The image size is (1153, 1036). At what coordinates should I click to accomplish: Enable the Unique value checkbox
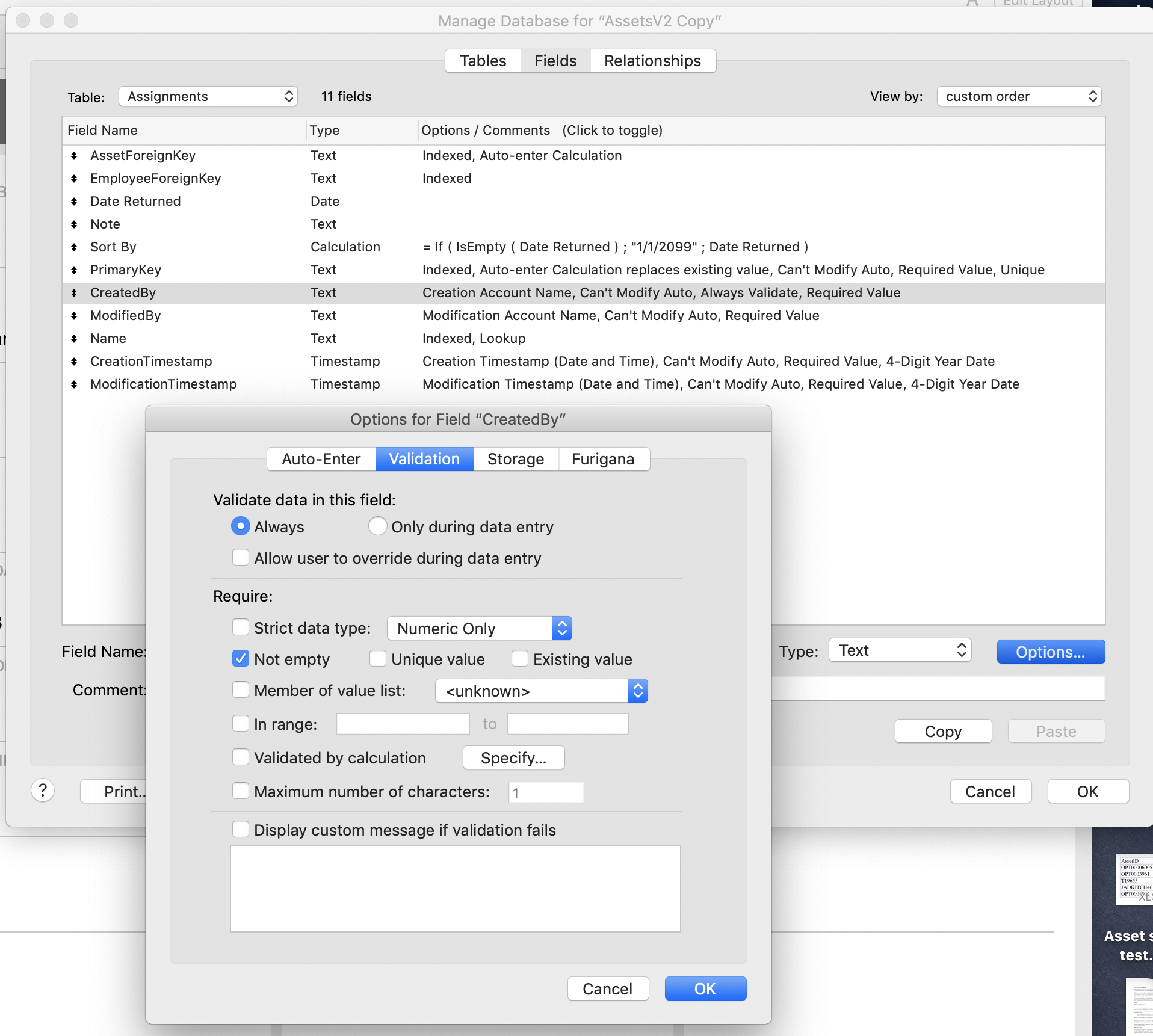coord(378,659)
